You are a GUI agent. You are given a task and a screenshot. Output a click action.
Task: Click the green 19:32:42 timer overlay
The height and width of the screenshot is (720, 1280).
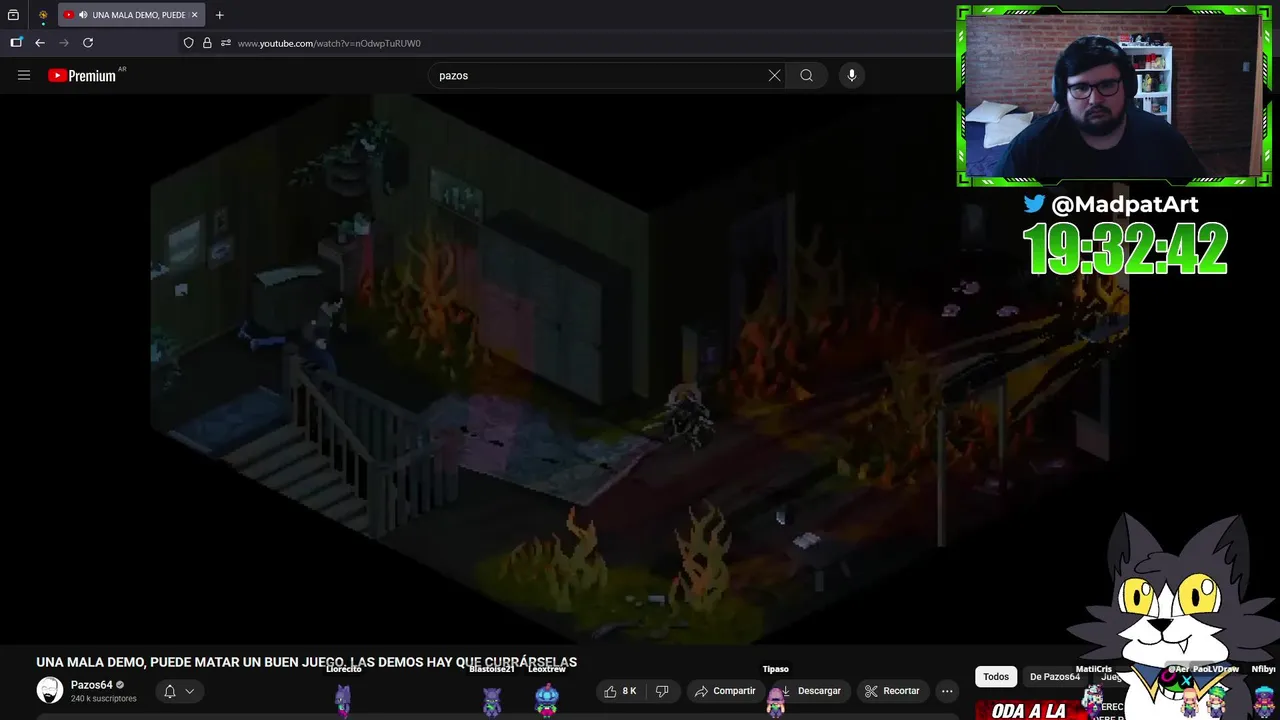pos(1125,249)
